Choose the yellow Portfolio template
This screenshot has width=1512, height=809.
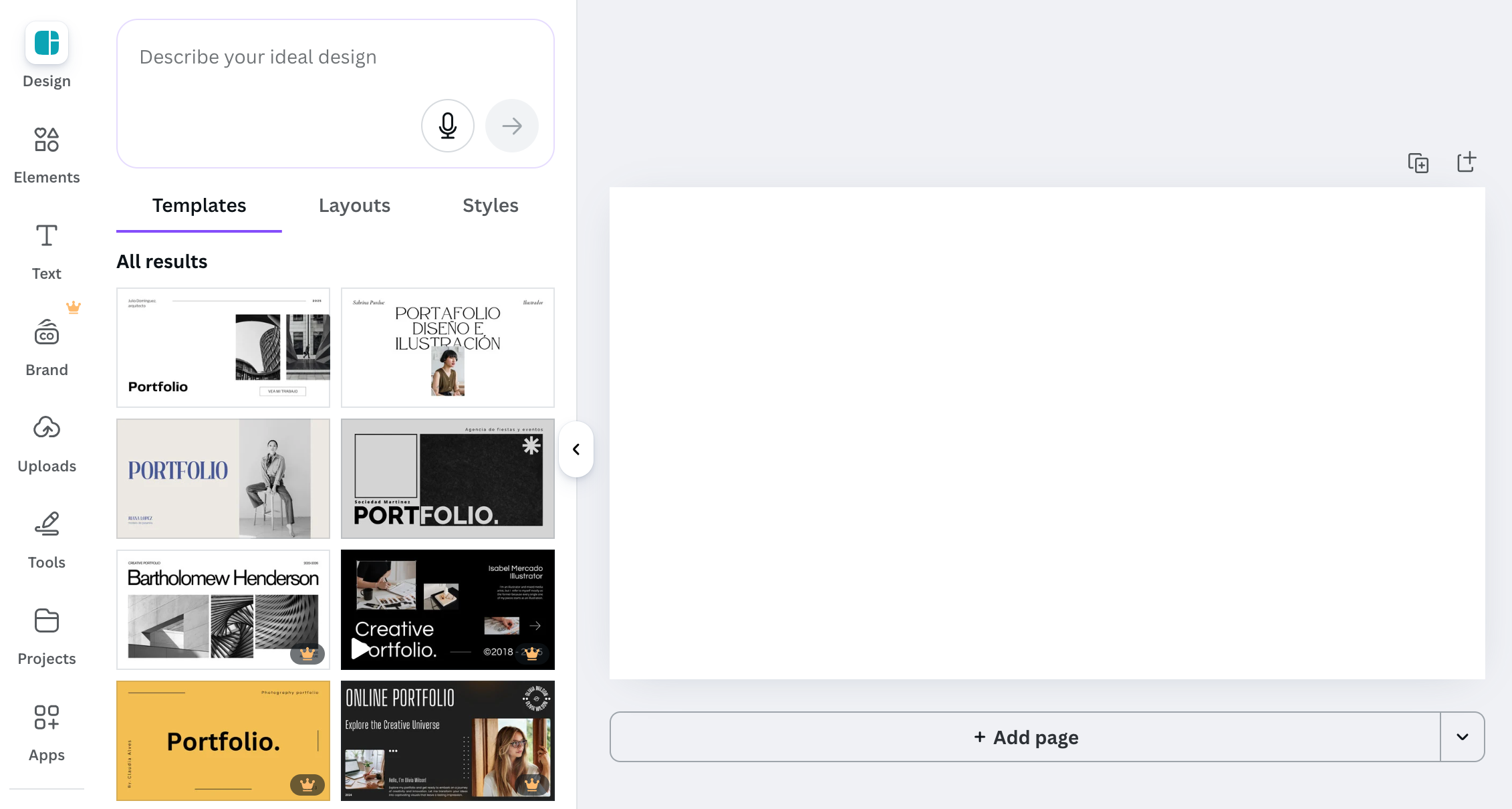(223, 741)
